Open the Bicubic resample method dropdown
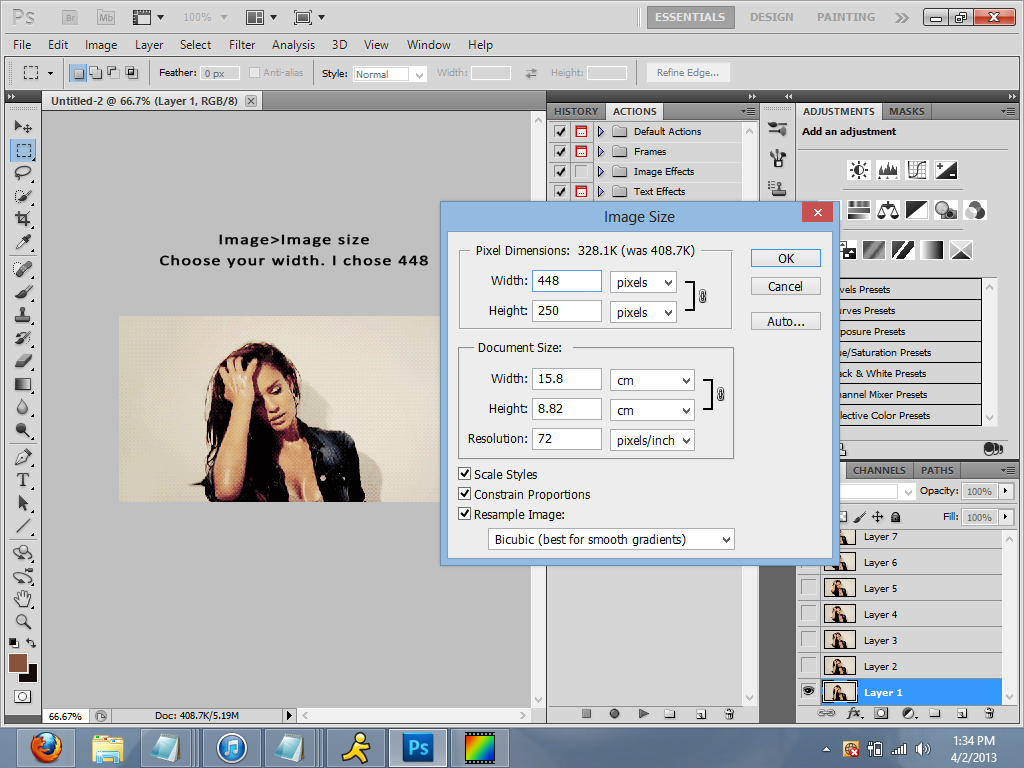This screenshot has width=1024, height=768. 611,540
